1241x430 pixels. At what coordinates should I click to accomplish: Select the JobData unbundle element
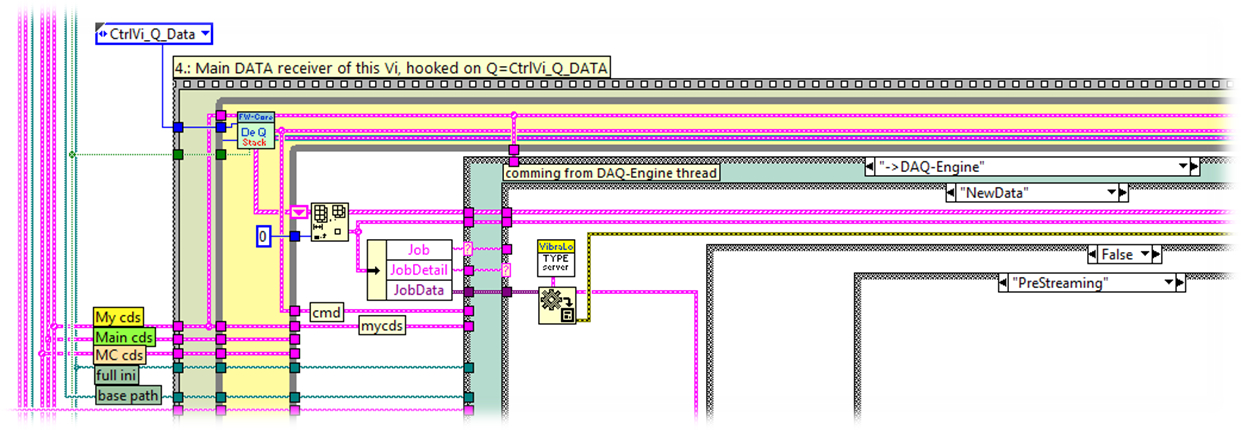419,291
